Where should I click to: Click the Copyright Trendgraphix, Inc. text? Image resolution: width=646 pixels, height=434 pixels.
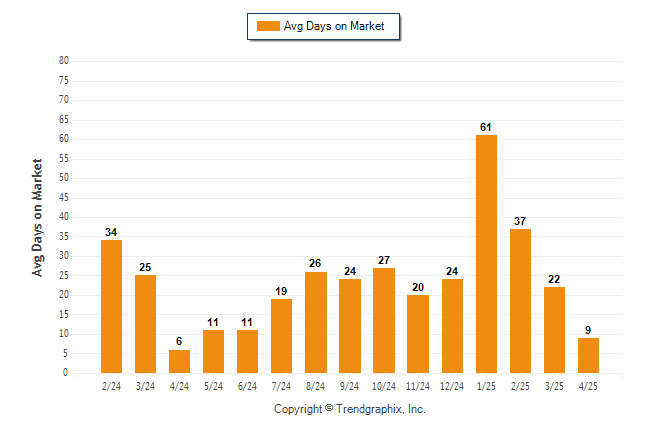[x=350, y=409]
